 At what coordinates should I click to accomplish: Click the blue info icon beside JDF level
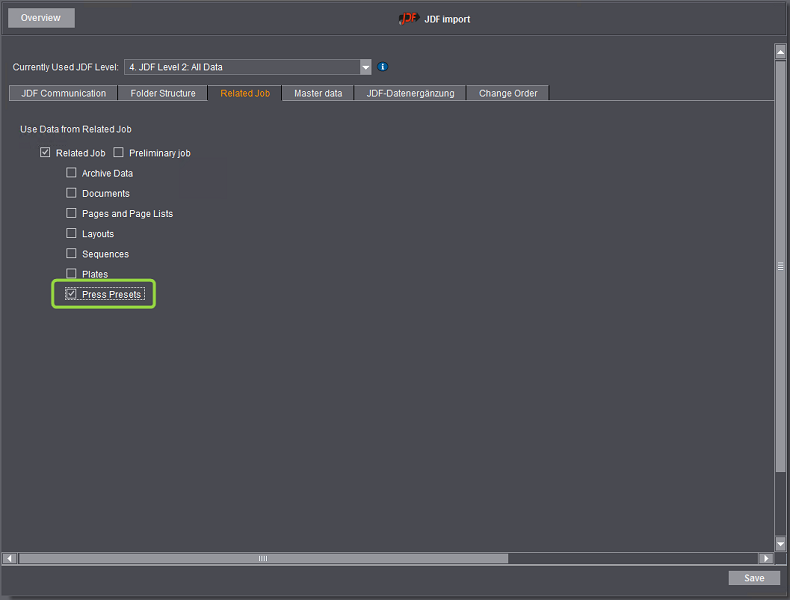click(383, 67)
